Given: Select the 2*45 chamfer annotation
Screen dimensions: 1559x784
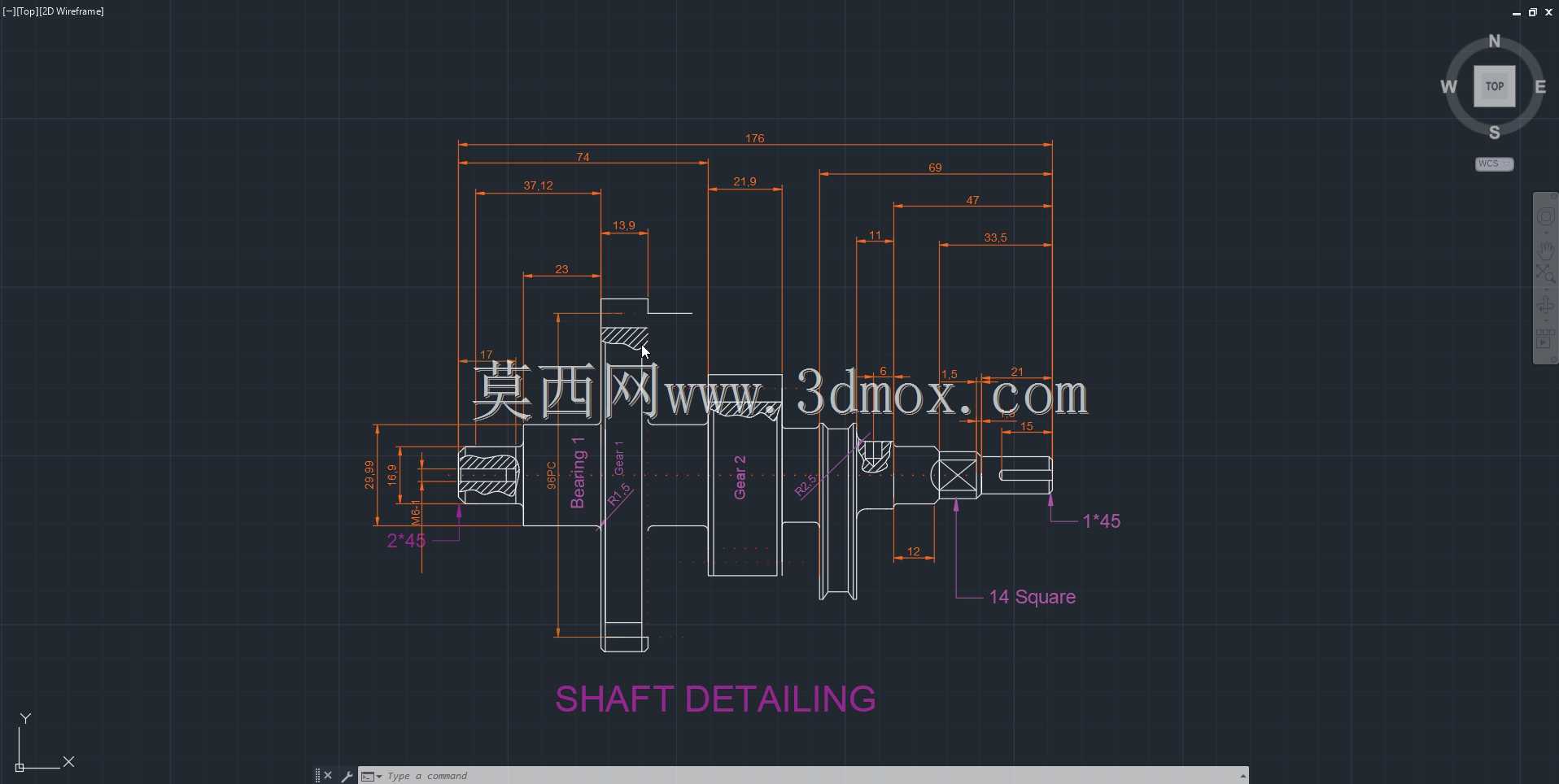Looking at the screenshot, I should (x=406, y=541).
